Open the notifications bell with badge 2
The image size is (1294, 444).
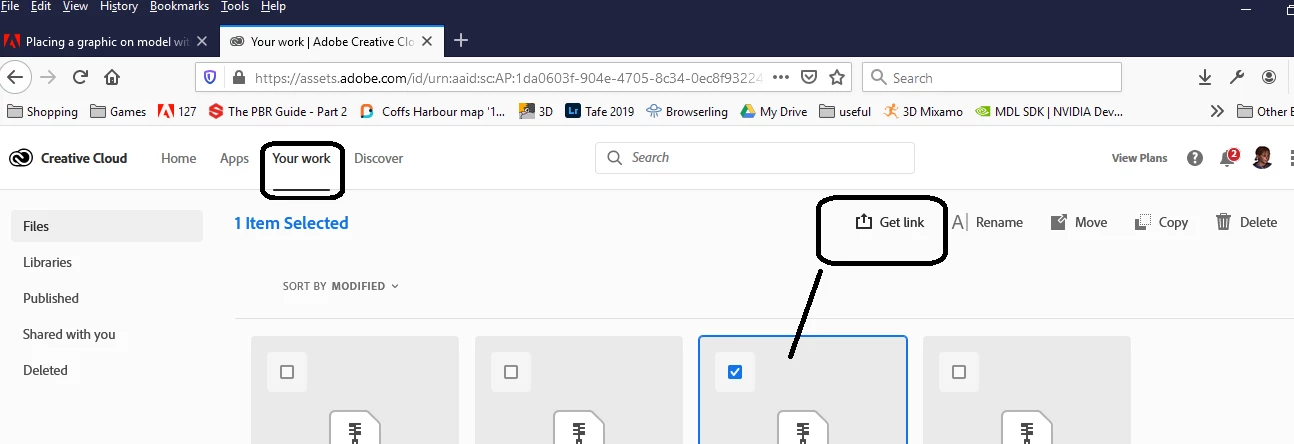pyautogui.click(x=1229, y=157)
